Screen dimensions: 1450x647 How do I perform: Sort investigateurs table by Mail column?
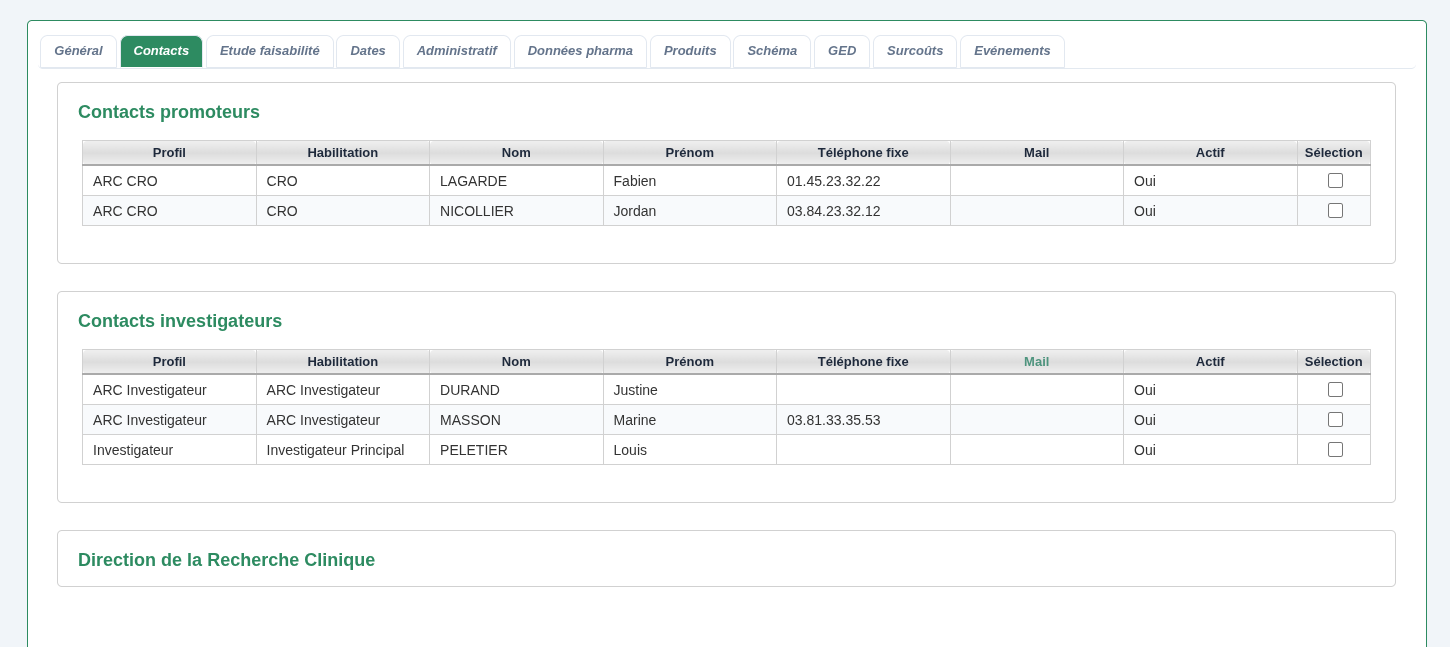[1036, 362]
